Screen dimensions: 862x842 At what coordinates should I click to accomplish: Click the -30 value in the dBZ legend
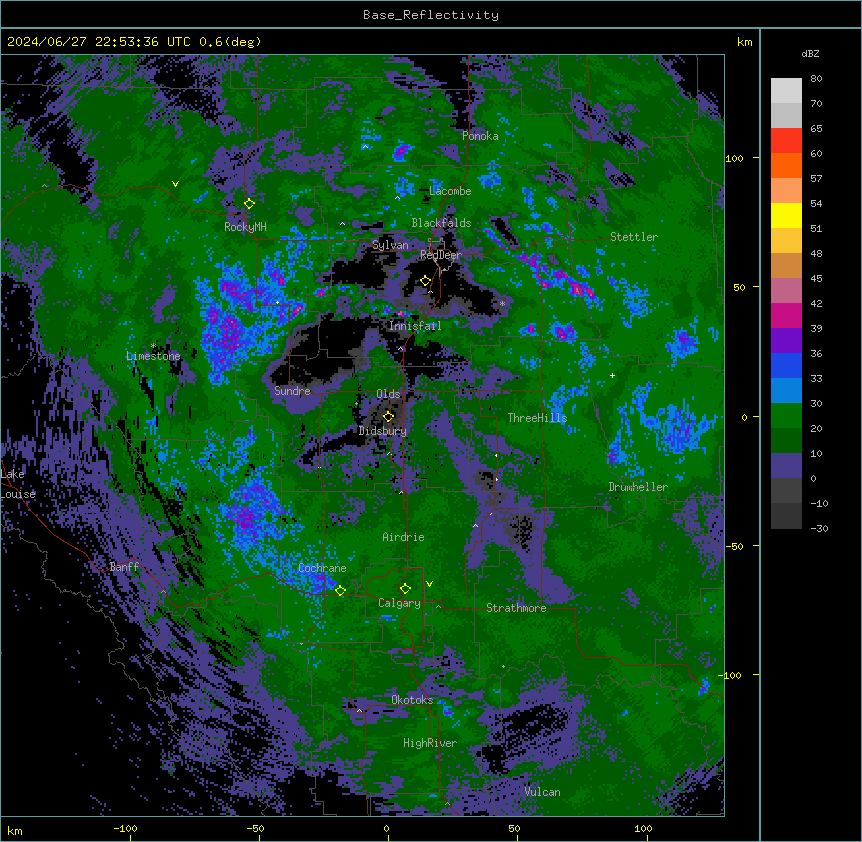coord(819,529)
